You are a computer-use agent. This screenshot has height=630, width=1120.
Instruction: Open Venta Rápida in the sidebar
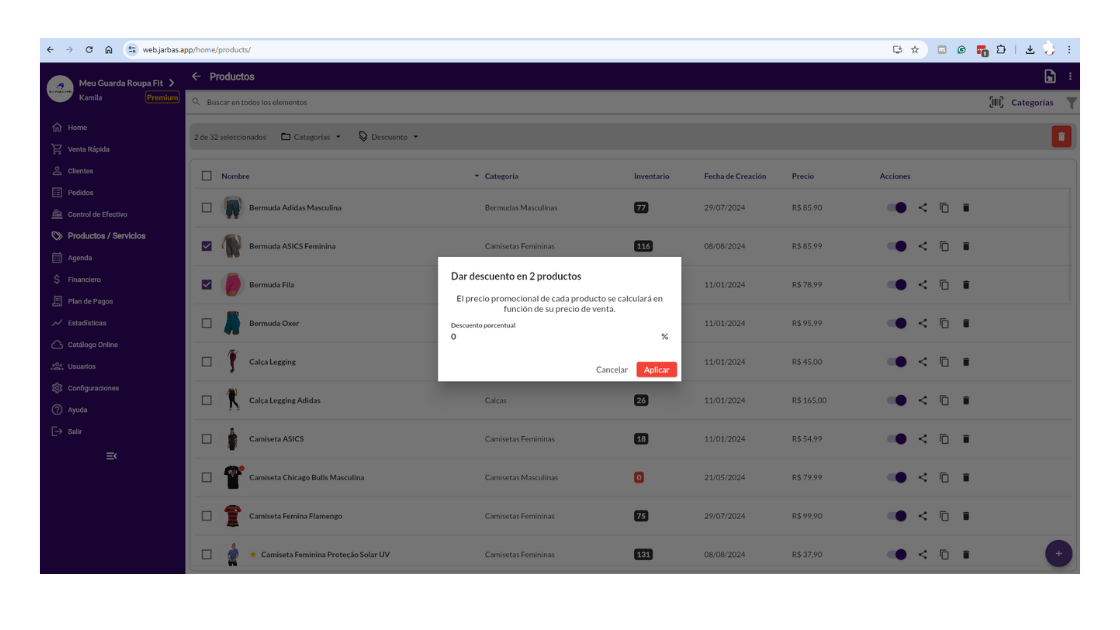click(88, 149)
